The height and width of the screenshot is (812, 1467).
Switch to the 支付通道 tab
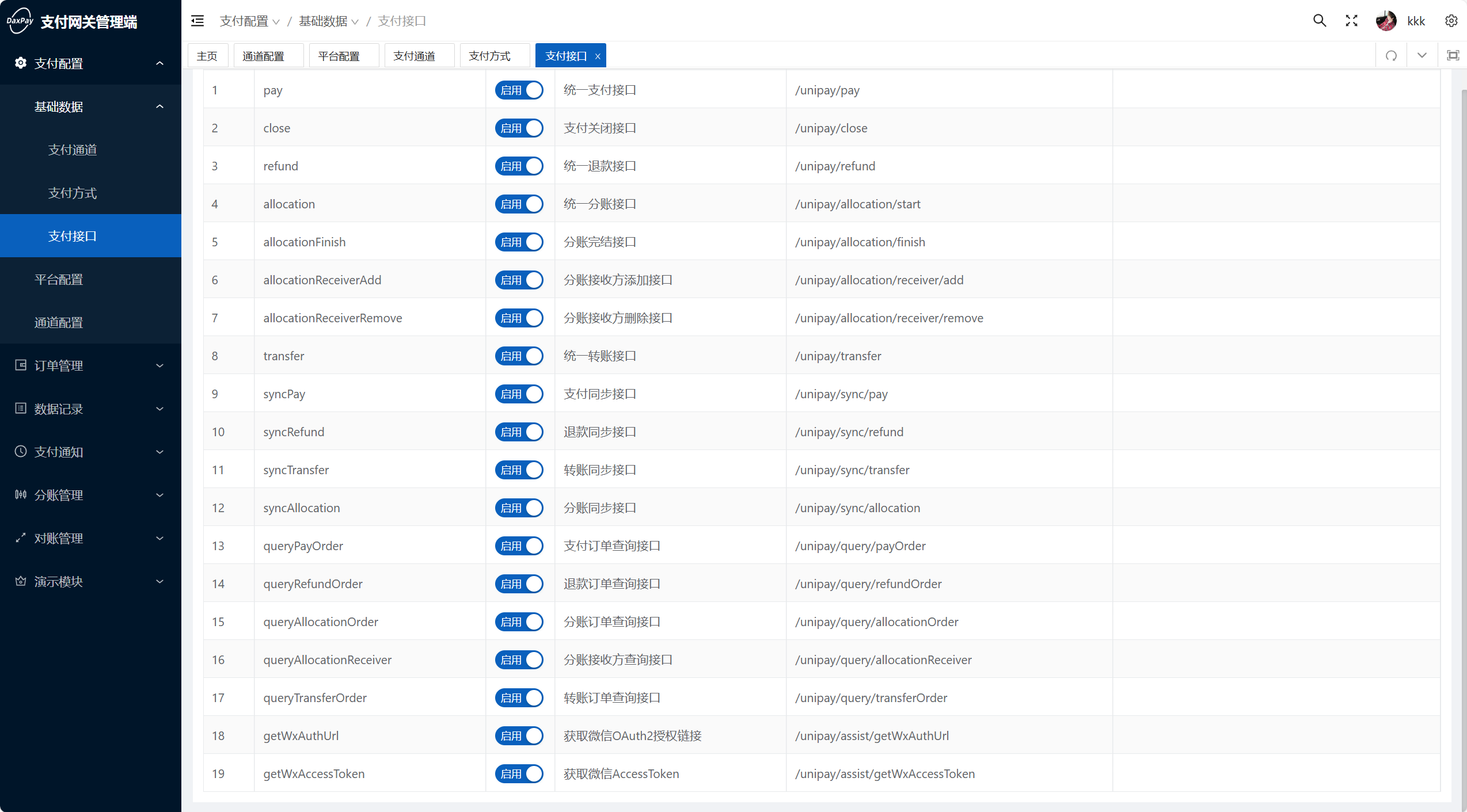[x=419, y=56]
